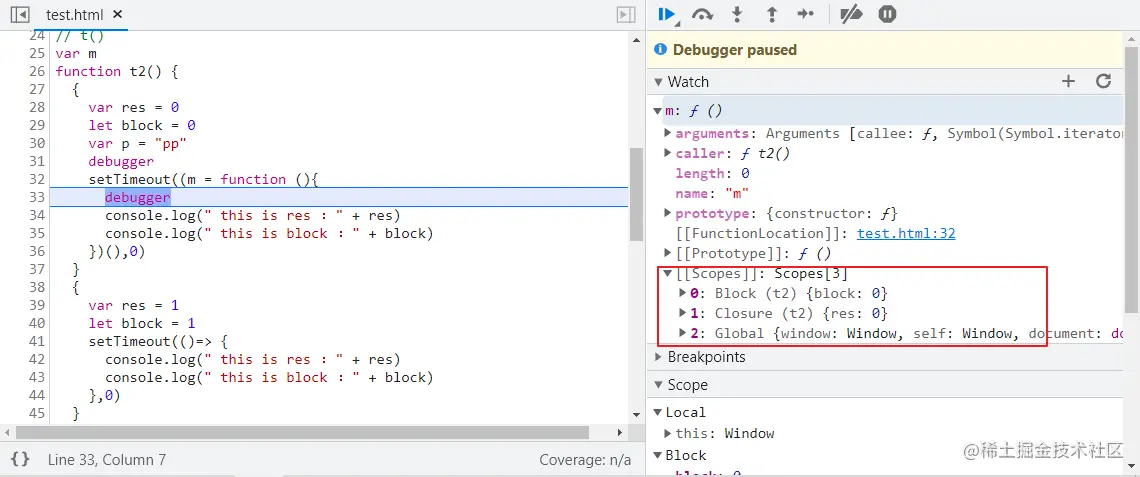Step over next function call
The height and width of the screenshot is (477, 1140).
[702, 14]
